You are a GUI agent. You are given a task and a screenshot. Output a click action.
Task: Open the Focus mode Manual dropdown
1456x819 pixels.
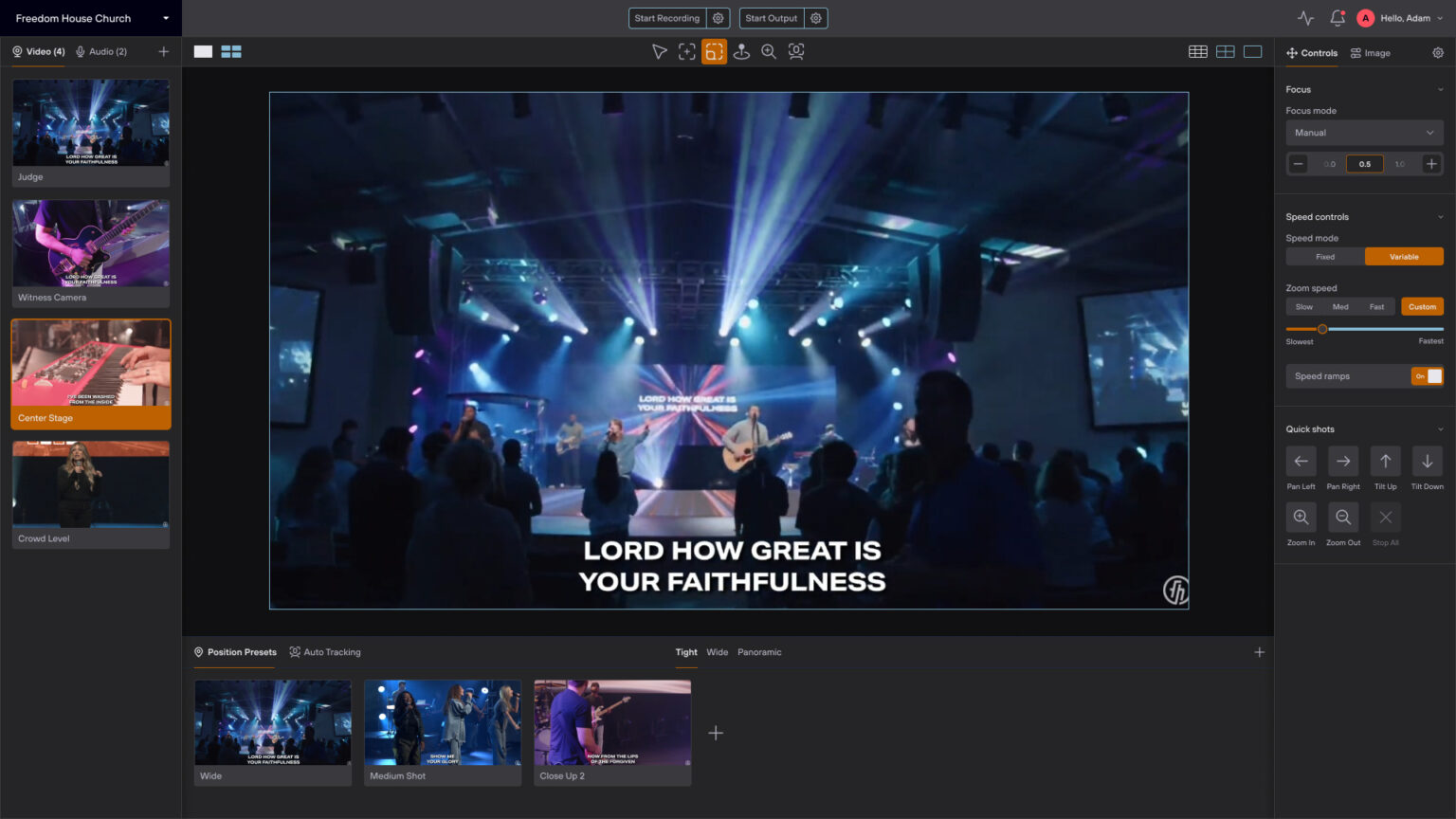pos(1363,133)
